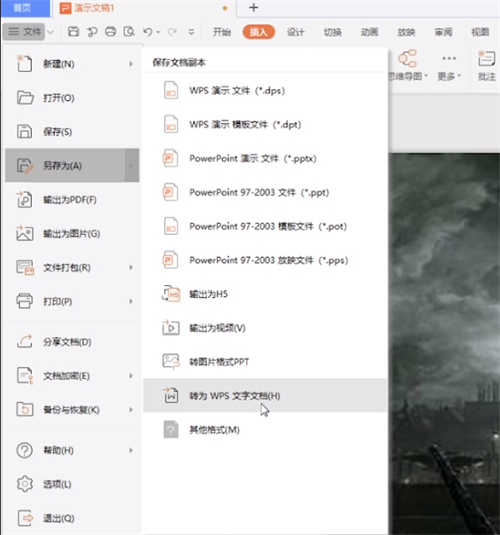
Task: Expand the 新建(N) submenu arrow
Action: pyautogui.click(x=131, y=64)
